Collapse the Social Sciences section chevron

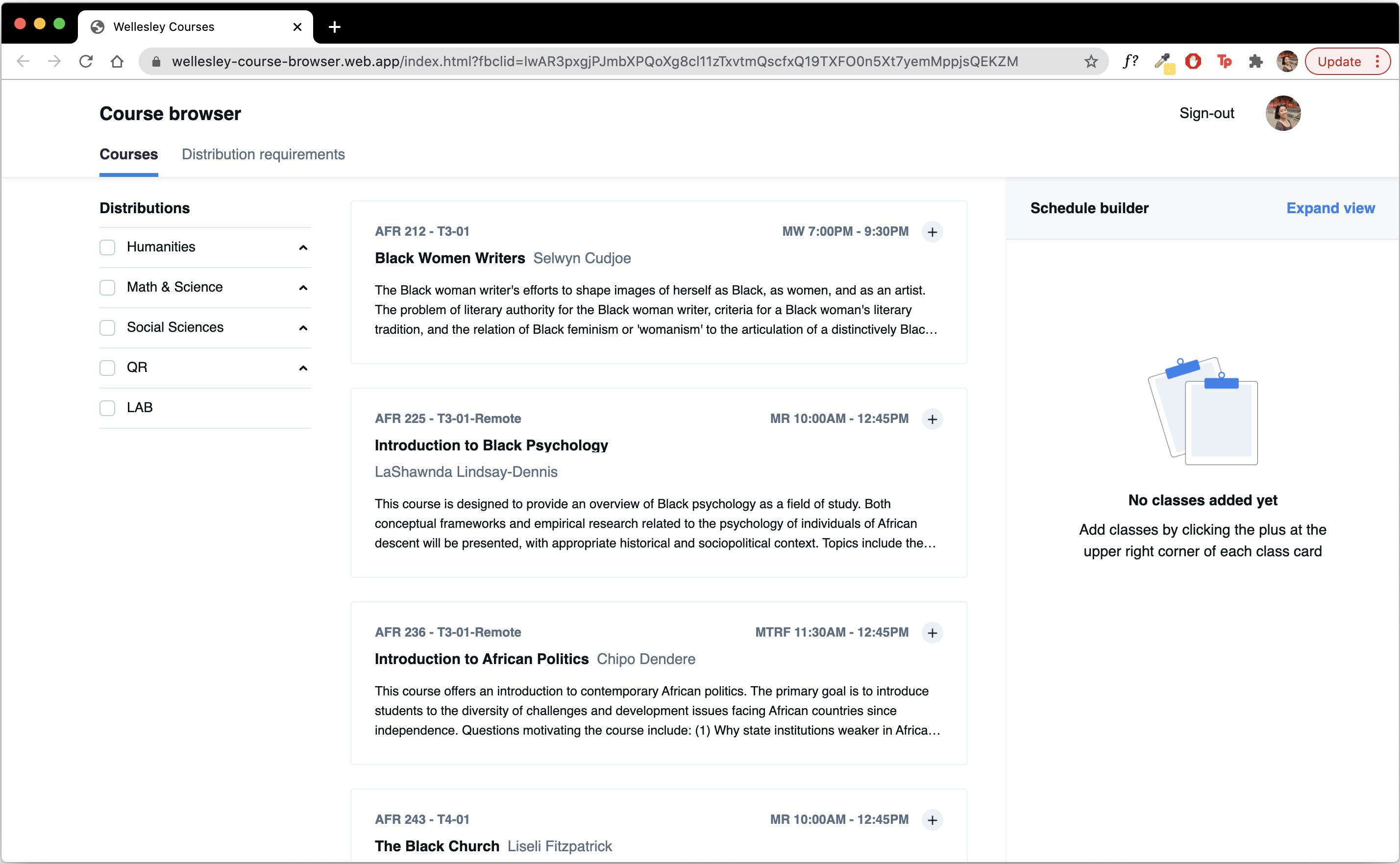pos(303,327)
